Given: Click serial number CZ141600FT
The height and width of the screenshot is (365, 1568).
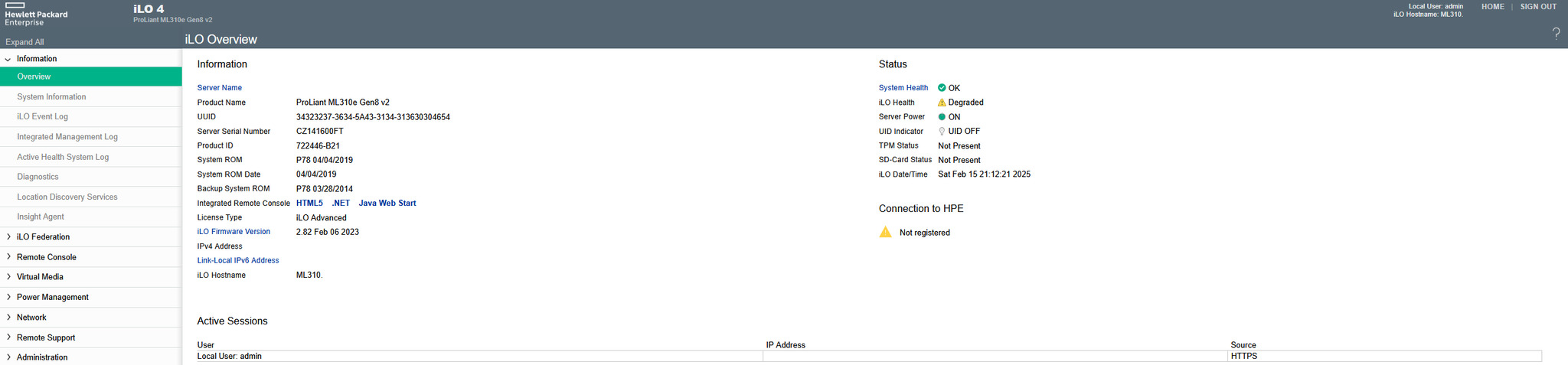Looking at the screenshot, I should tap(320, 132).
